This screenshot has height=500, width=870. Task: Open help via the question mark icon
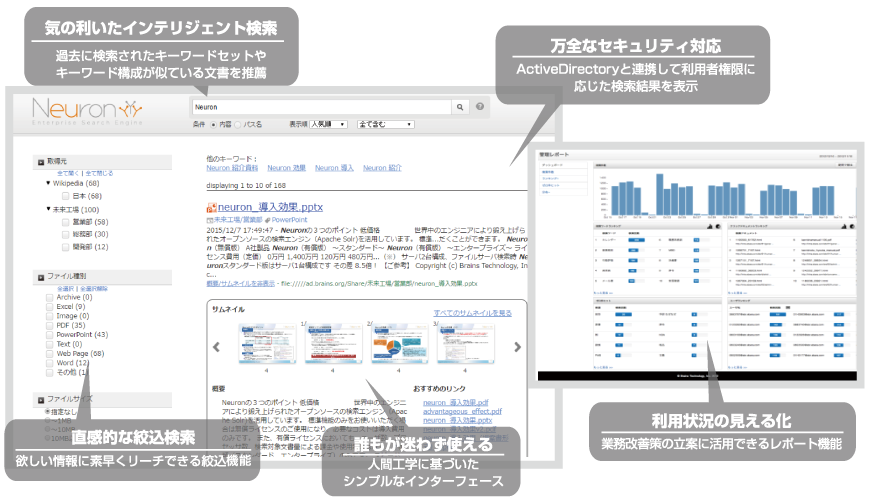coord(480,107)
